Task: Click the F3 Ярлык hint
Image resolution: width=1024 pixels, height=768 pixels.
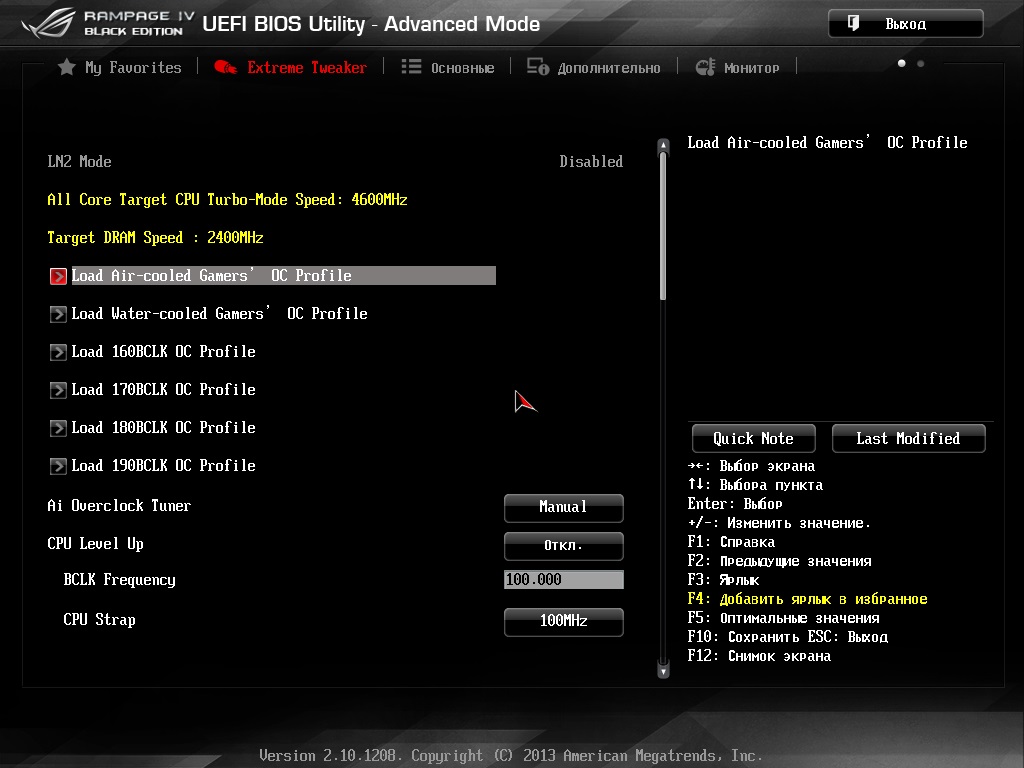Action: point(724,580)
